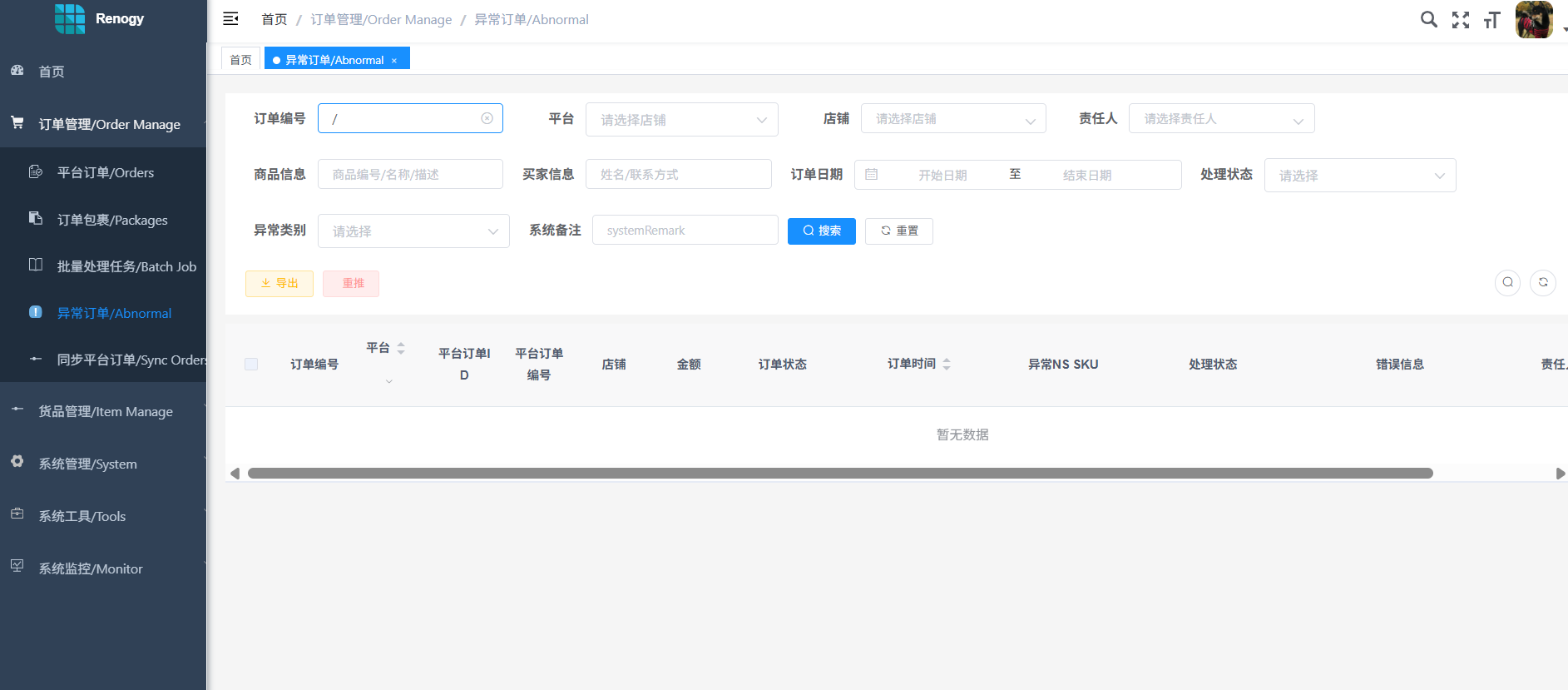Click the horizontal table scrollbar
The image size is (1568, 690).
[840, 473]
